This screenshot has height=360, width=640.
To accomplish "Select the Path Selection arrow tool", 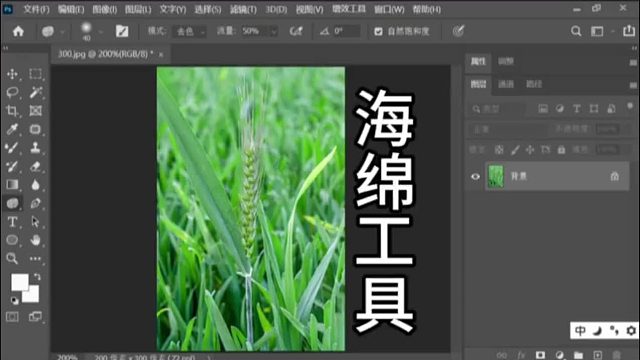I will point(36,222).
